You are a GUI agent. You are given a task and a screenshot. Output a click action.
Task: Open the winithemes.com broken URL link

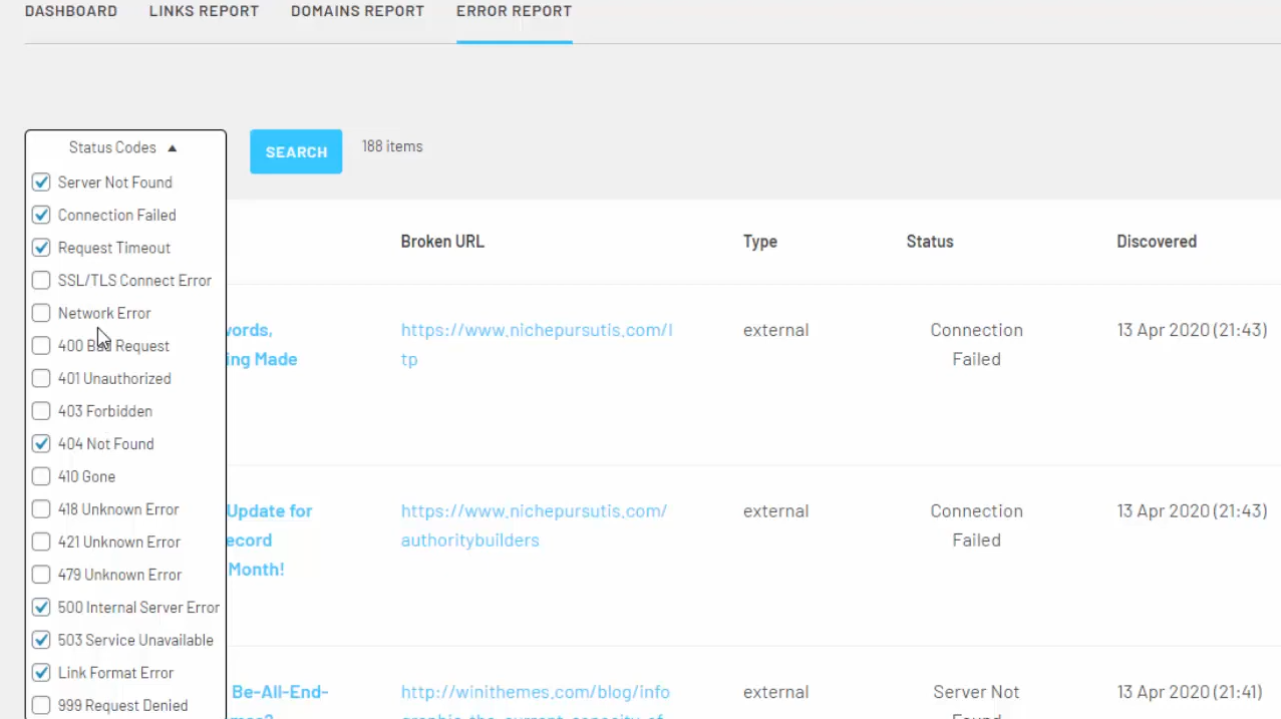point(535,692)
